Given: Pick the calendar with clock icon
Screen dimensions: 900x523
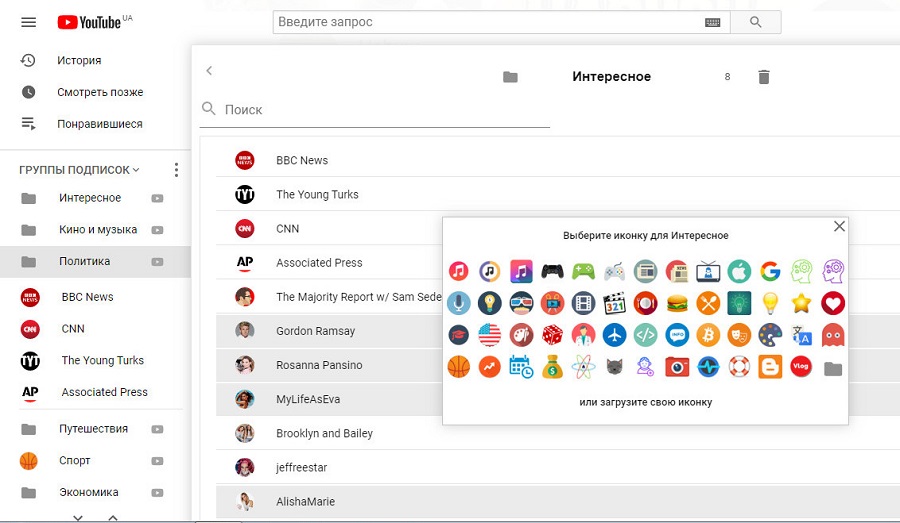Looking at the screenshot, I should coord(521,367).
